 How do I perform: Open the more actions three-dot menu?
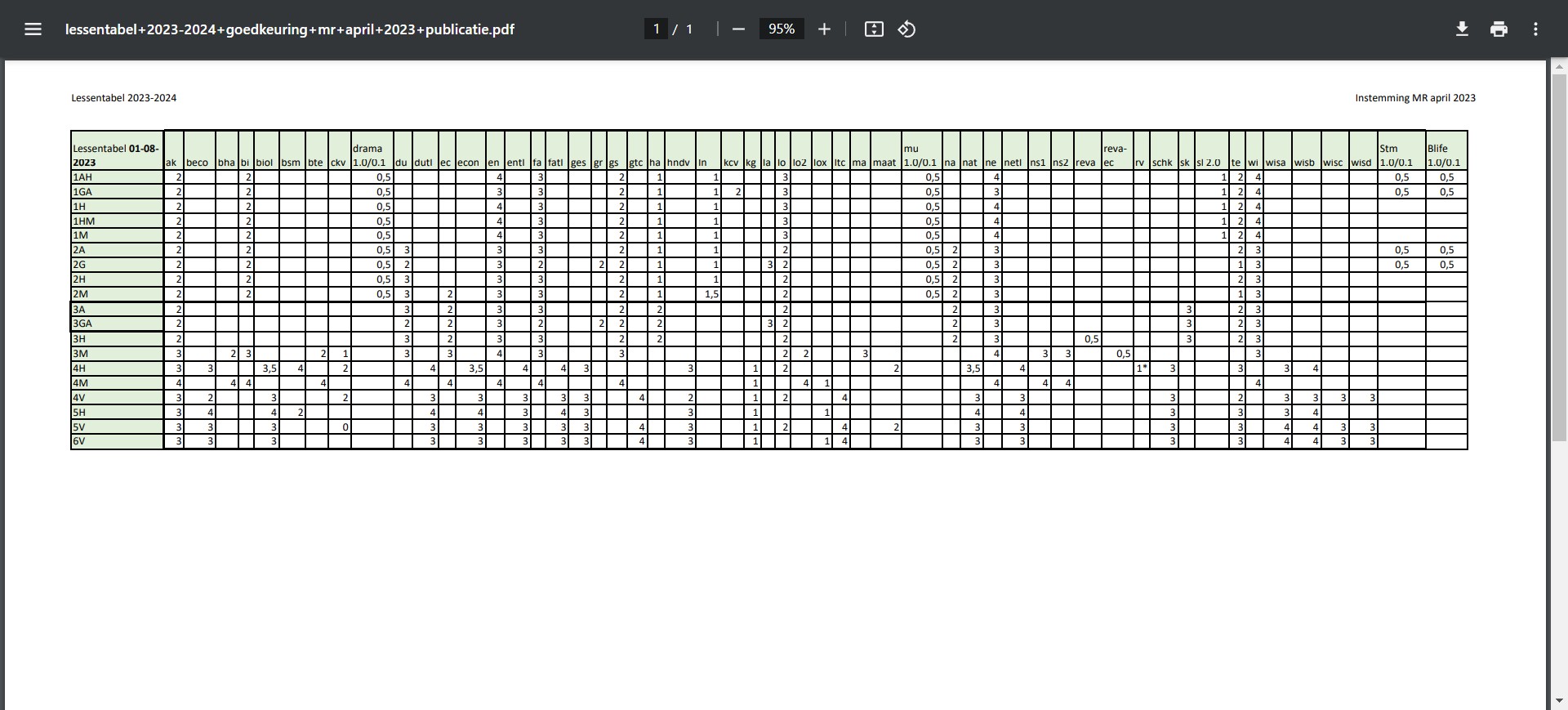coord(1535,29)
